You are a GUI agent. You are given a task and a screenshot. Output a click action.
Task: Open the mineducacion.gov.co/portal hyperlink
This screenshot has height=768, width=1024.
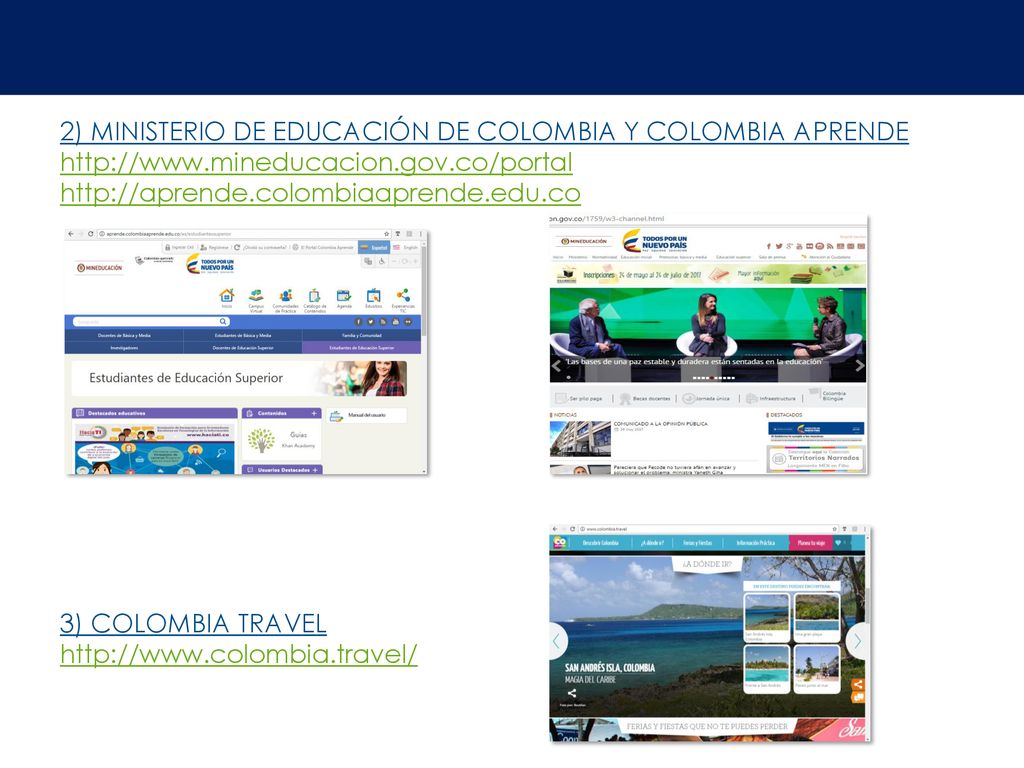click(x=316, y=163)
